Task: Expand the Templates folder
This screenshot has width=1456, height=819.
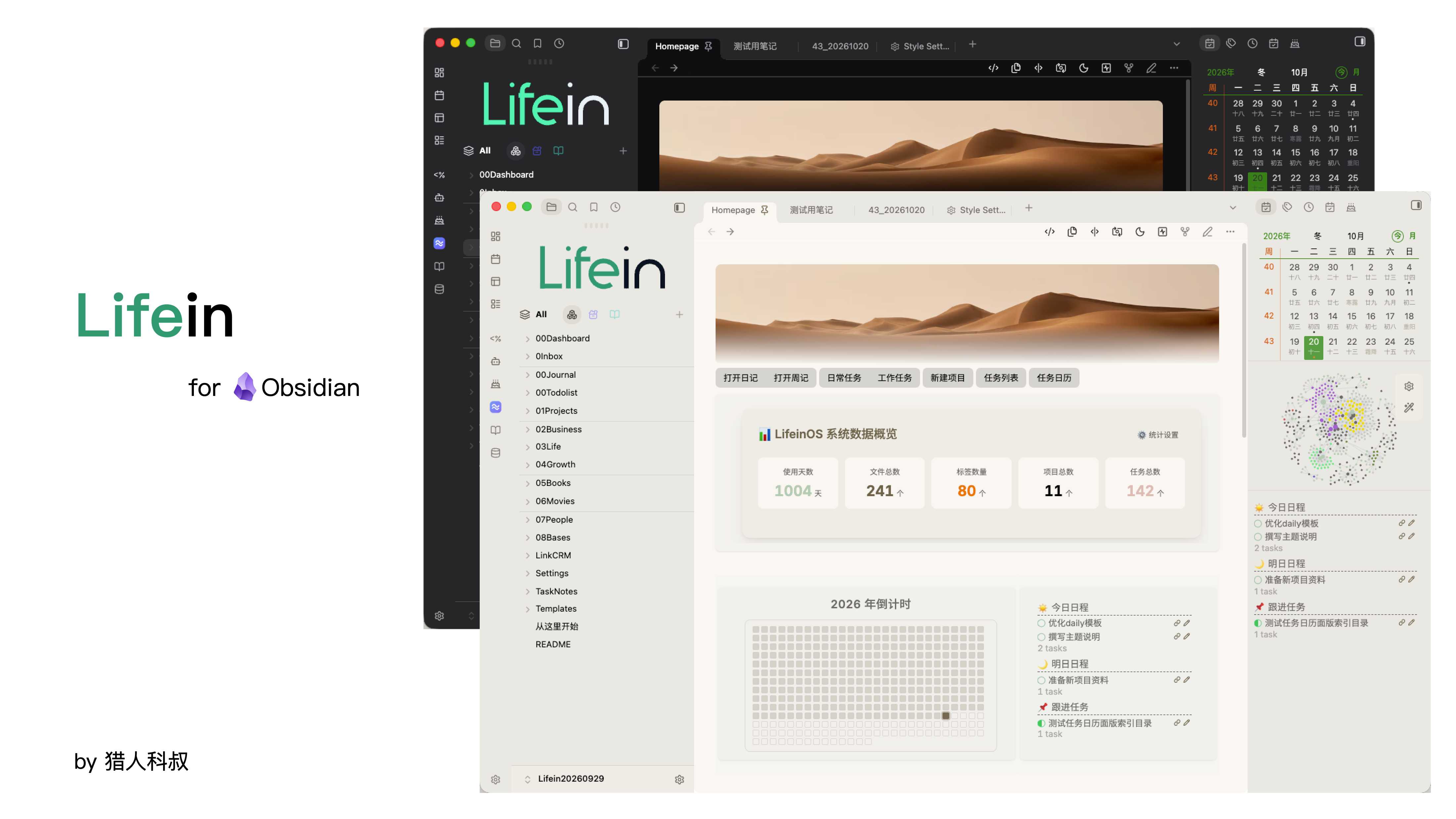Action: pos(527,609)
